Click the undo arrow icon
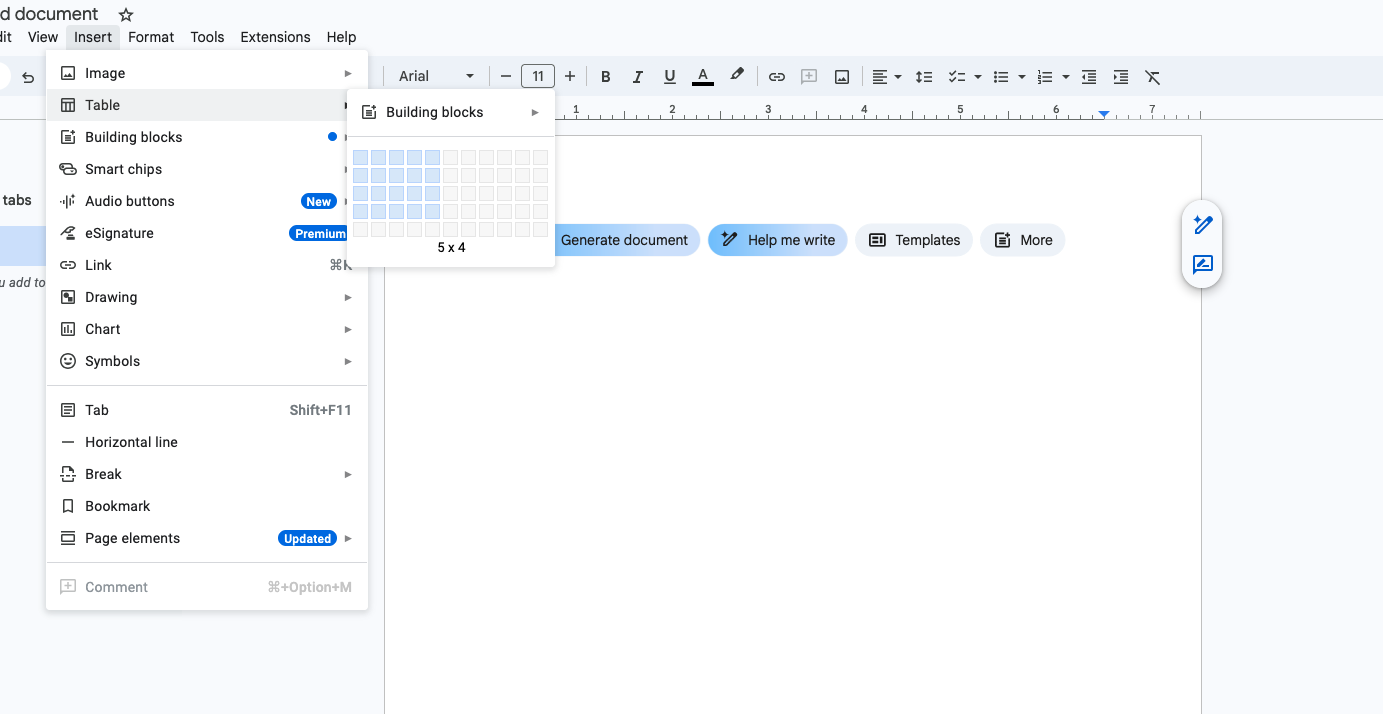This screenshot has width=1383, height=714. [x=28, y=77]
